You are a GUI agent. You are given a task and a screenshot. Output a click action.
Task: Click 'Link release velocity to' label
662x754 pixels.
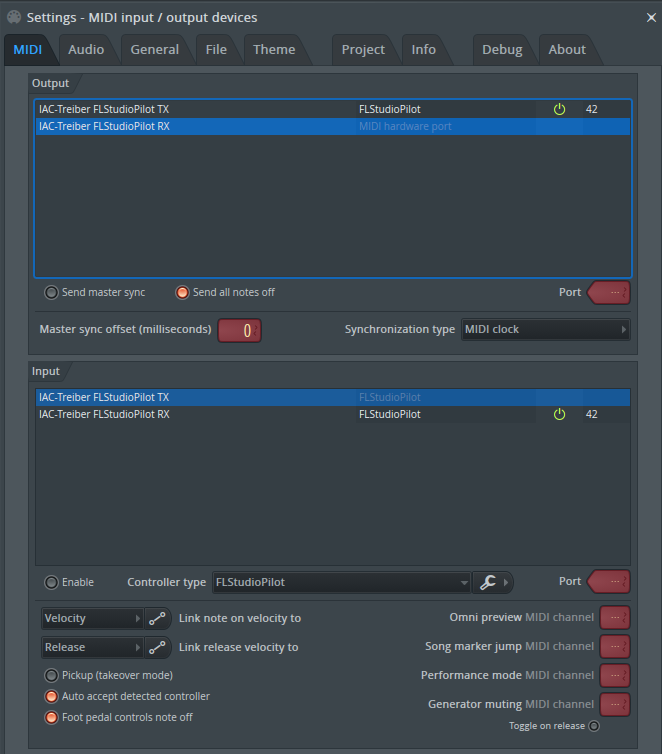[238, 647]
